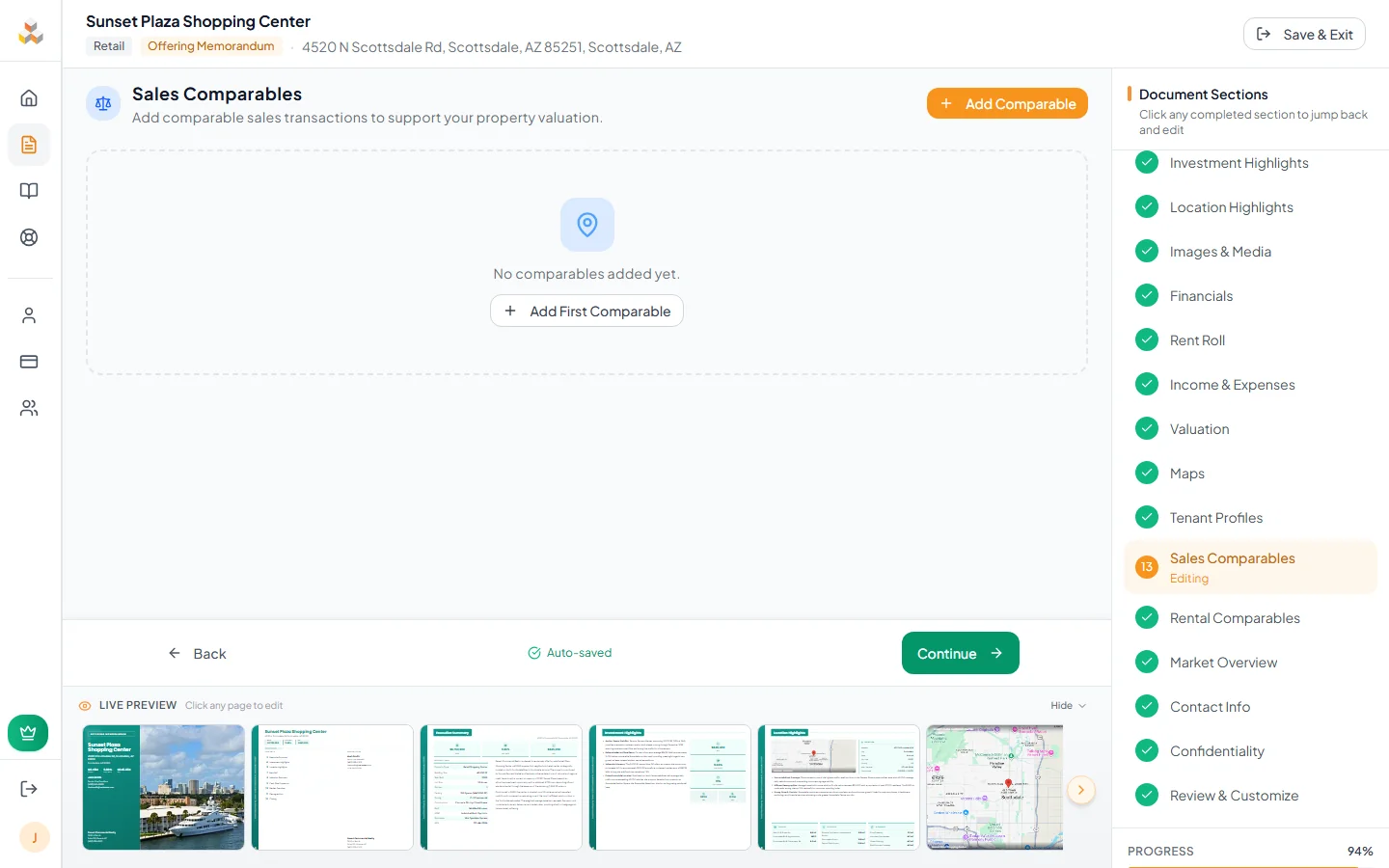Click Add First Comparable

586,311
